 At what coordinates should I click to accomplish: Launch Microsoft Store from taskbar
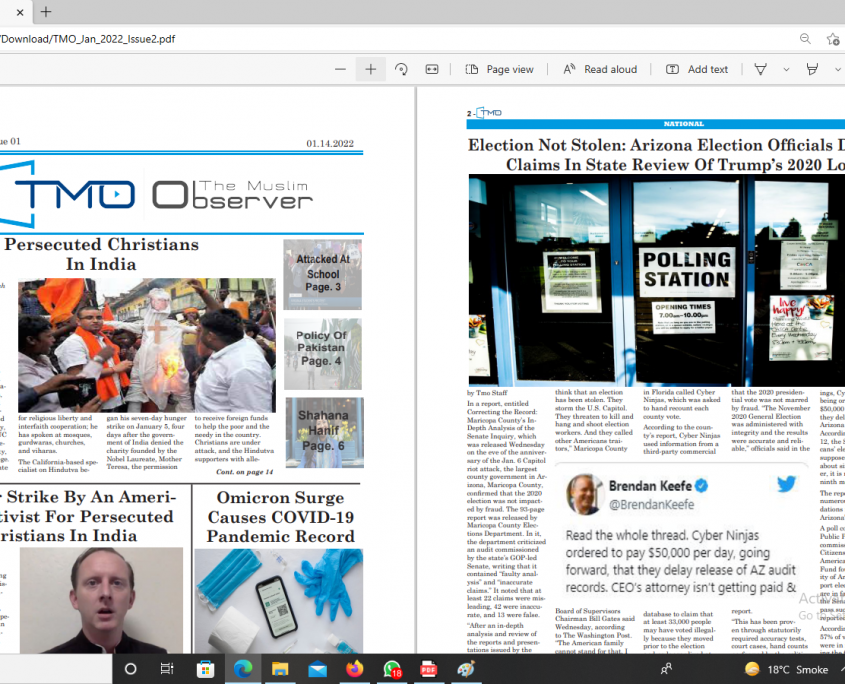(205, 669)
